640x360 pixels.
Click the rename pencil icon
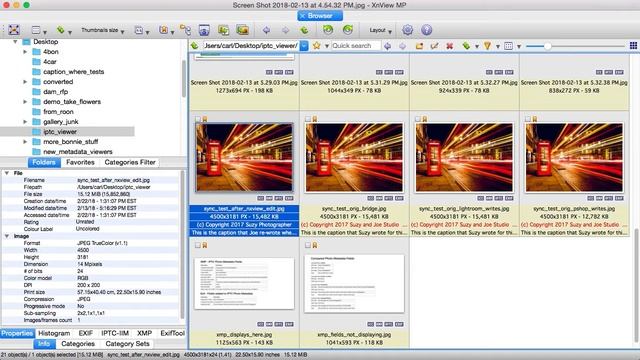click(434, 46)
